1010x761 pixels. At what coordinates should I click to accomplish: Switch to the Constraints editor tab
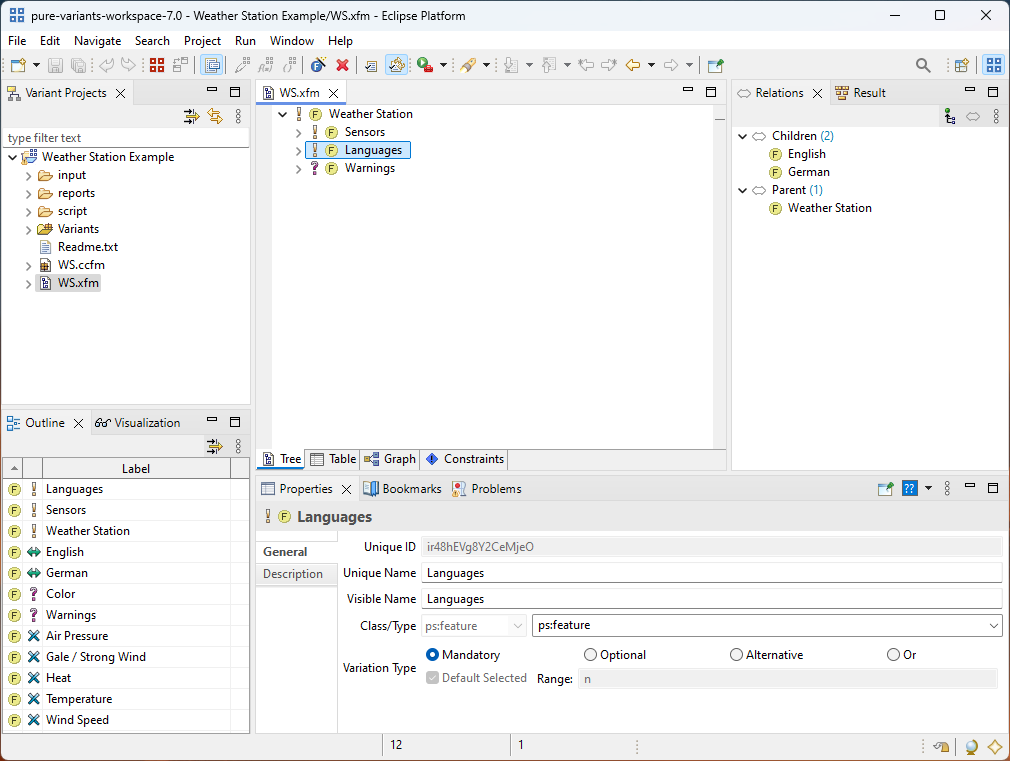(464, 459)
